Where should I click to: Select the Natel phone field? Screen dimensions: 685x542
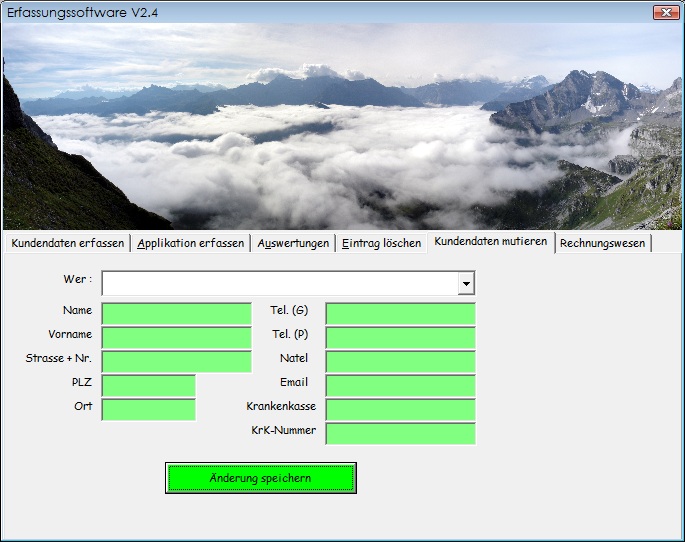pyautogui.click(x=400, y=362)
